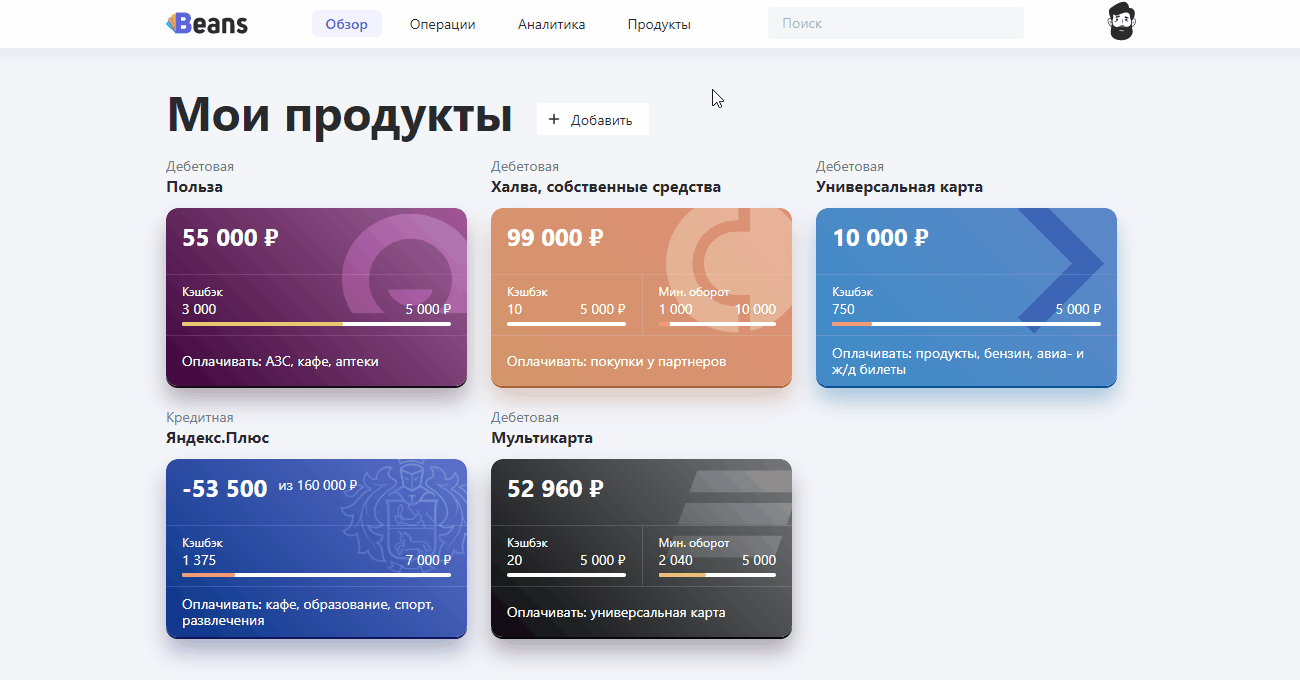Click the Мои продукты heading
The width and height of the screenshot is (1300, 680).
pos(339,114)
